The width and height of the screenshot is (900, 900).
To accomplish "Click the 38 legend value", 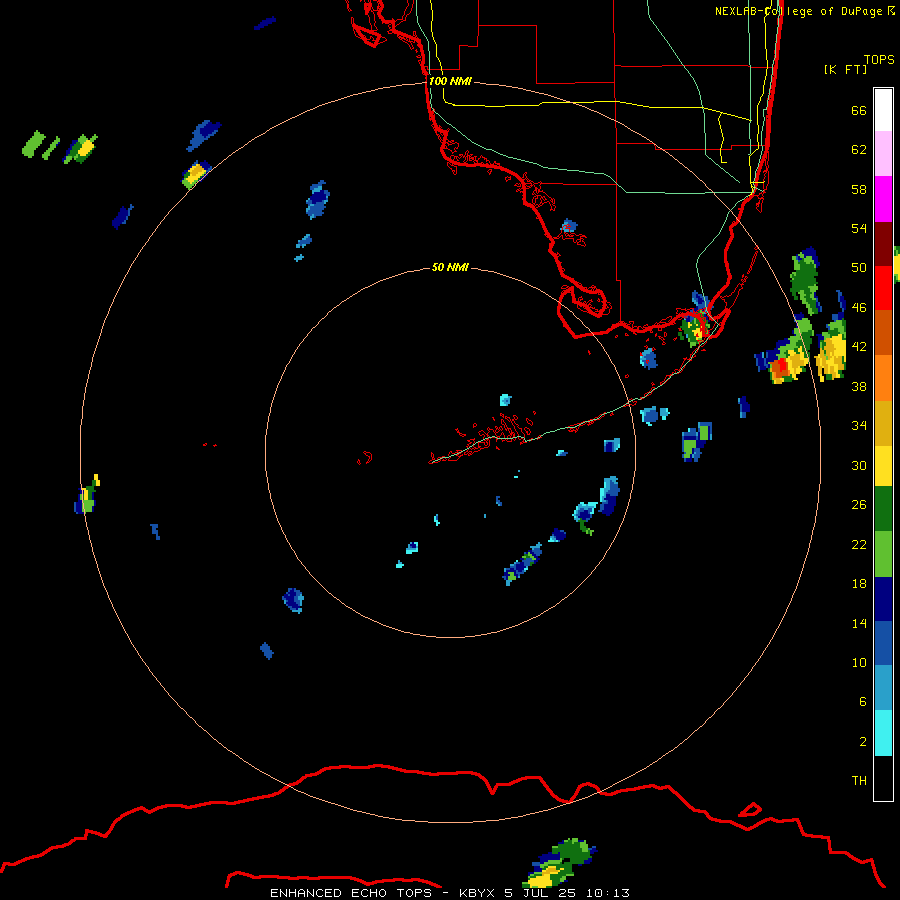I will point(859,386).
